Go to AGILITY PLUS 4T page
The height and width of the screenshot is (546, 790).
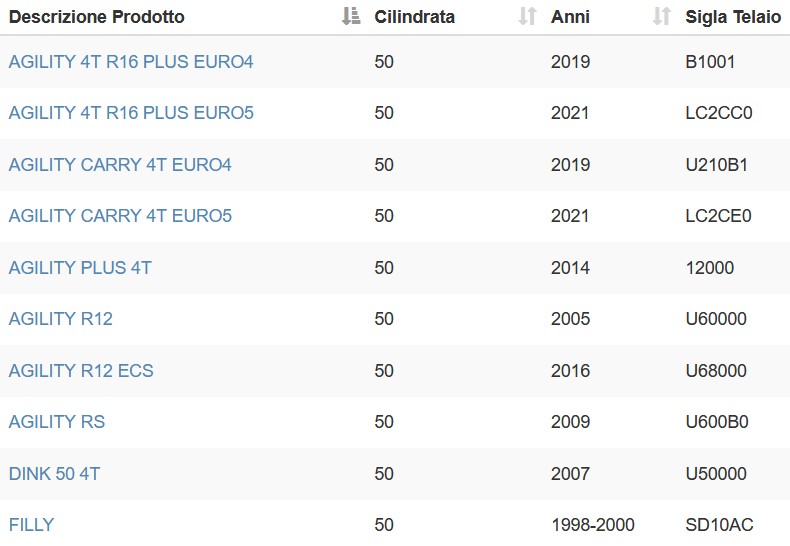point(80,268)
